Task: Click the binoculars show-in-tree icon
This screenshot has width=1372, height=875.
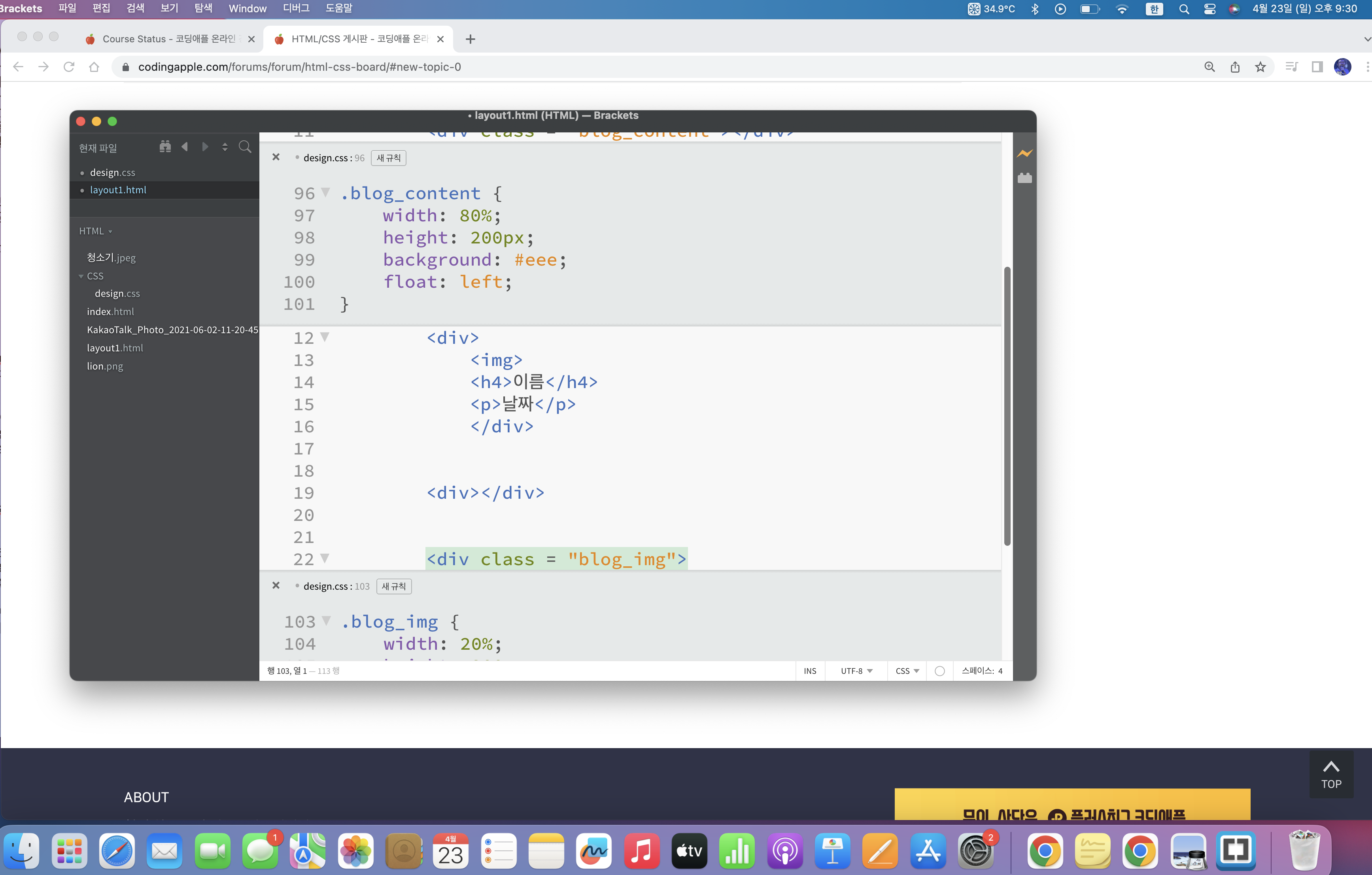Action: coord(165,147)
